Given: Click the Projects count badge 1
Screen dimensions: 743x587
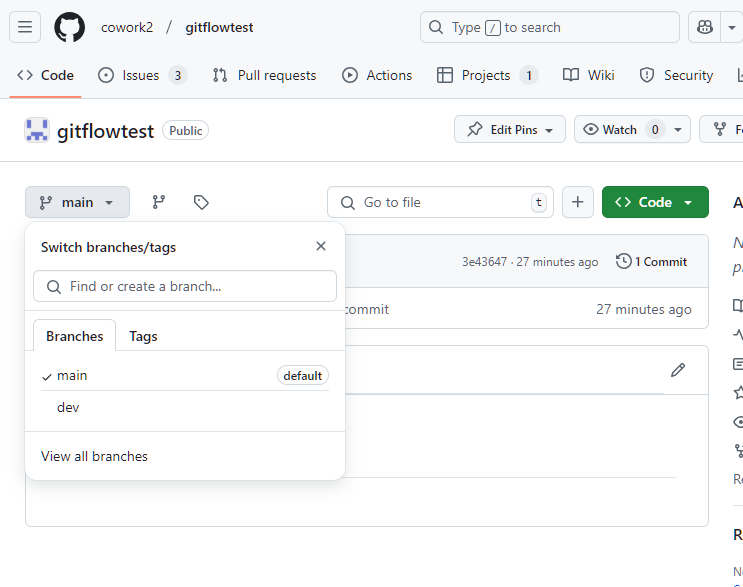Looking at the screenshot, I should point(529,75).
